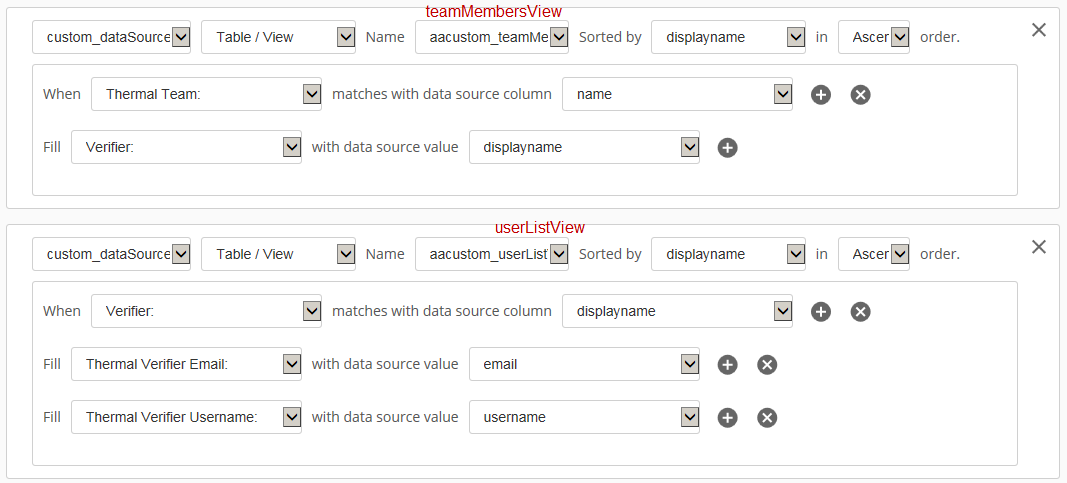Viewport: 1067px width, 483px height.
Task: Remove the userListView data source block
Action: click(x=1038, y=247)
